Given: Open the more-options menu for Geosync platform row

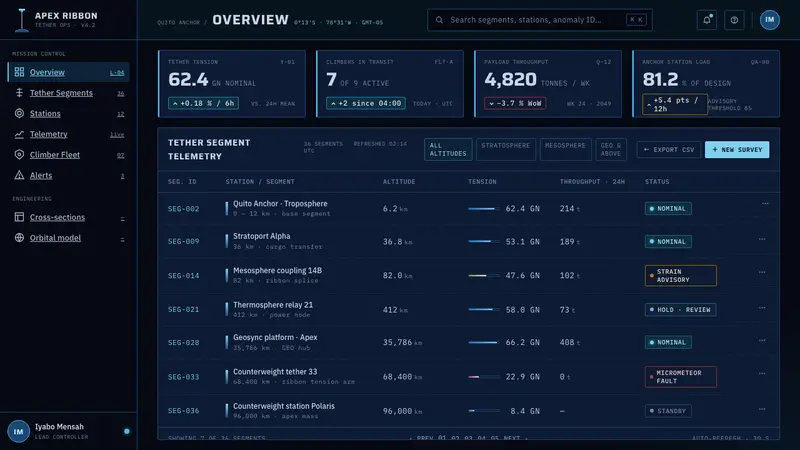Looking at the screenshot, I should (762, 340).
